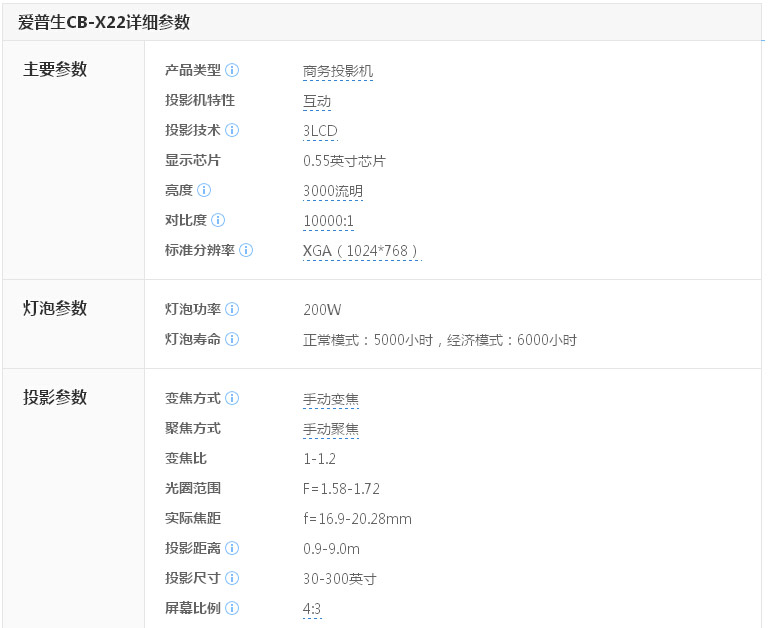Select the 30-300英寸 projection size value

click(340, 579)
